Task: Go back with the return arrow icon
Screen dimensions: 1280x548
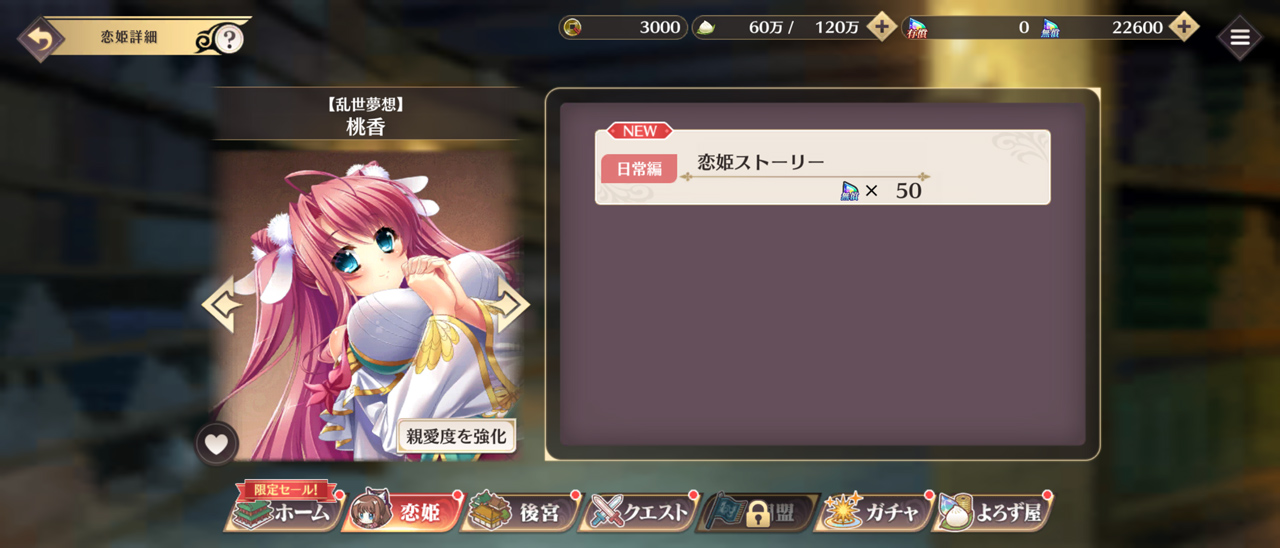Action: (x=41, y=39)
